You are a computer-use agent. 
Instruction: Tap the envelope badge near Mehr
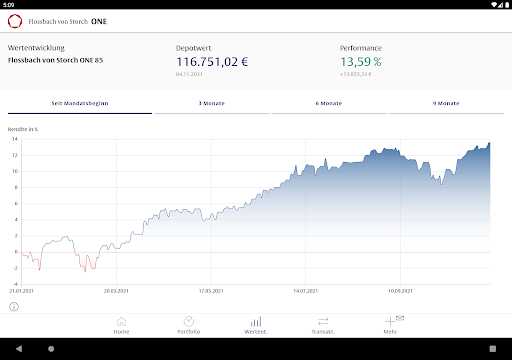tap(400, 318)
